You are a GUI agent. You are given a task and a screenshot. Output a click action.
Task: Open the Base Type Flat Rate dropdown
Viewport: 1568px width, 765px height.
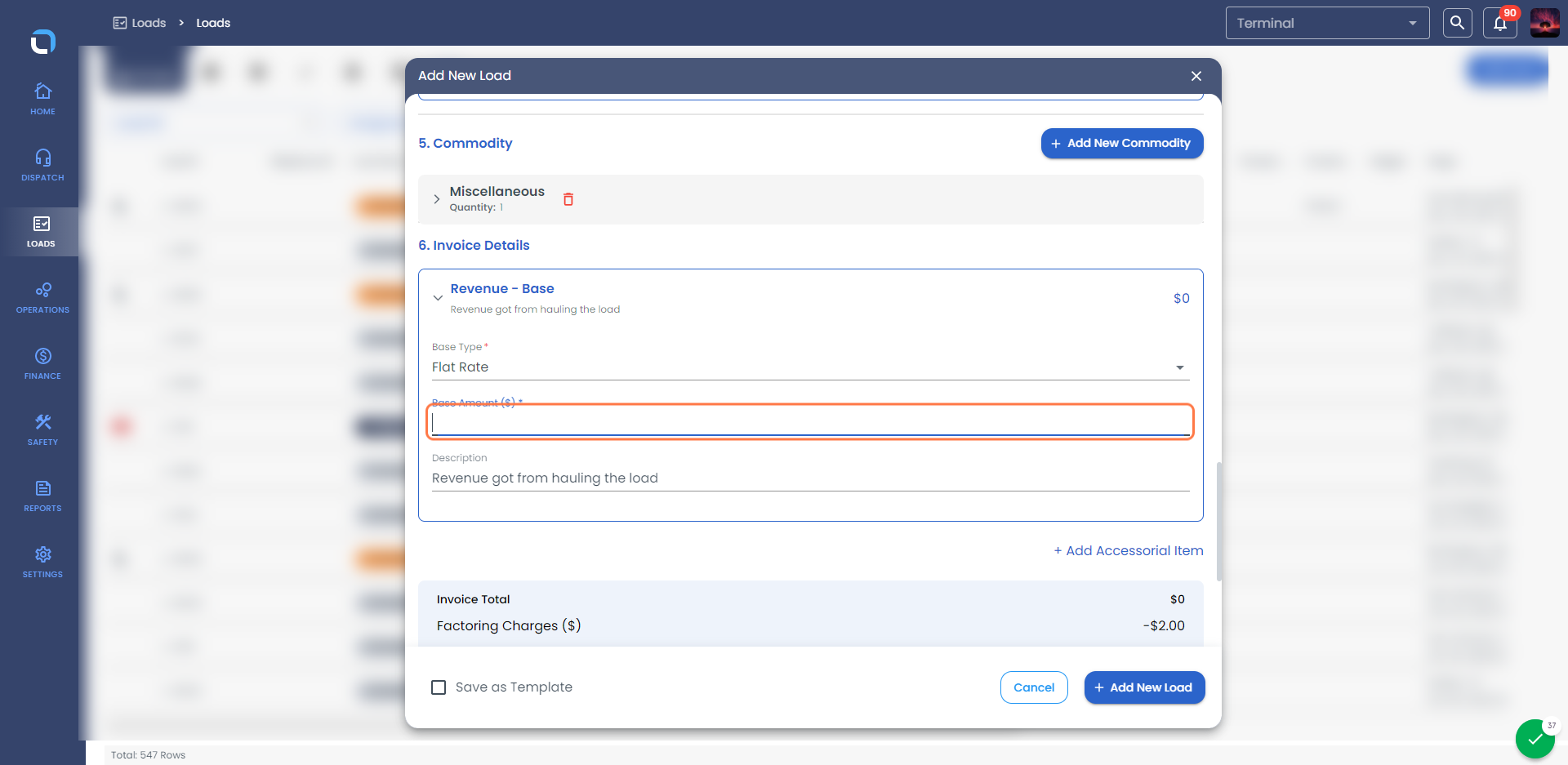[810, 367]
